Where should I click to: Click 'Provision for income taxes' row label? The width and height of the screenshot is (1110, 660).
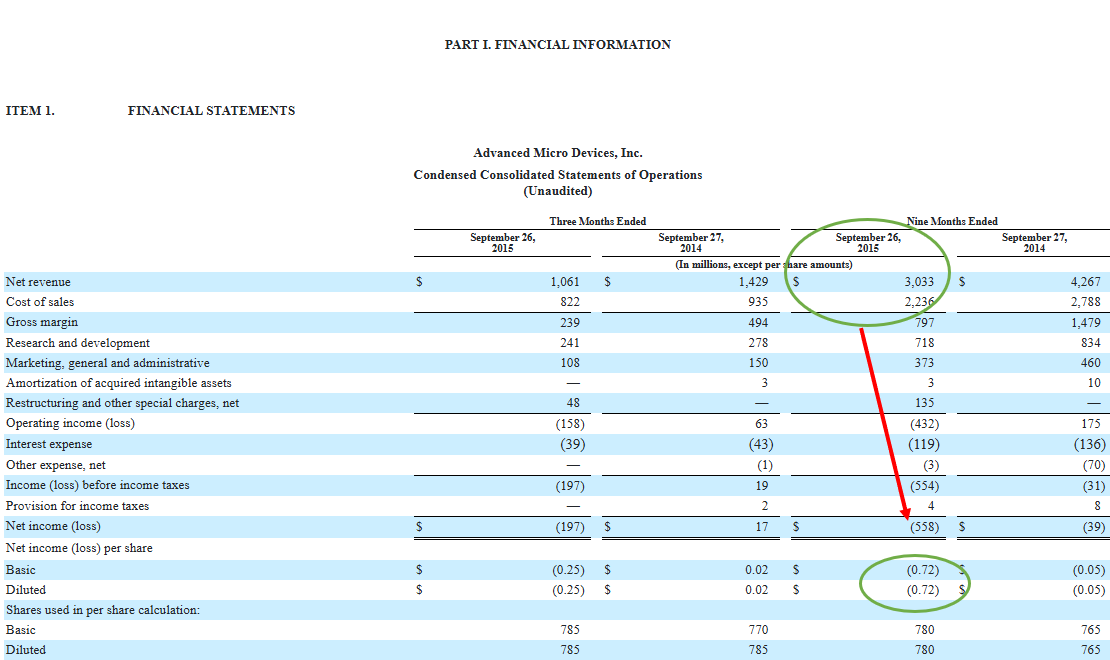77,506
